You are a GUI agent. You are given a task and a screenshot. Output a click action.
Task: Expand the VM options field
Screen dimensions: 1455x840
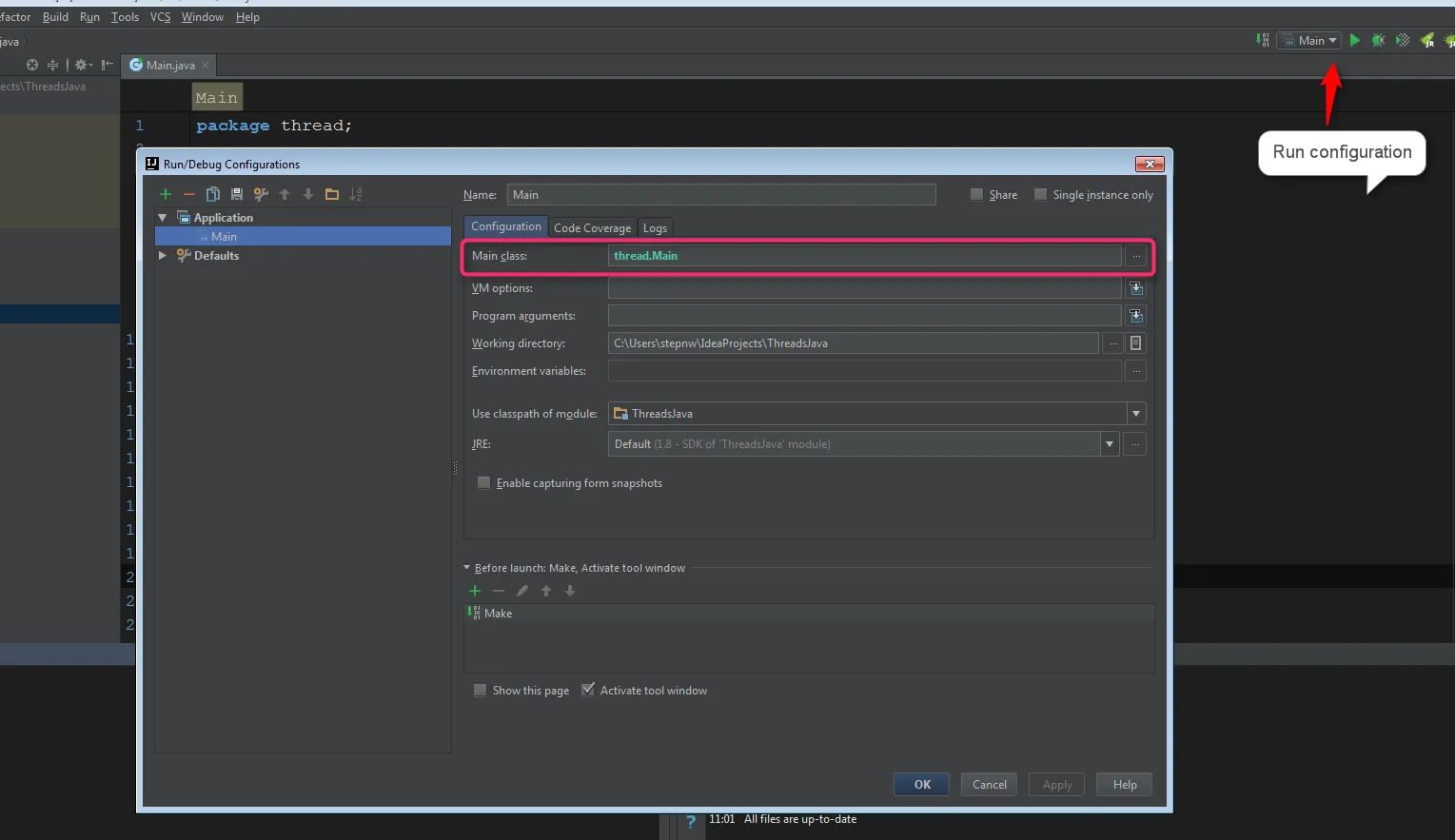1136,288
